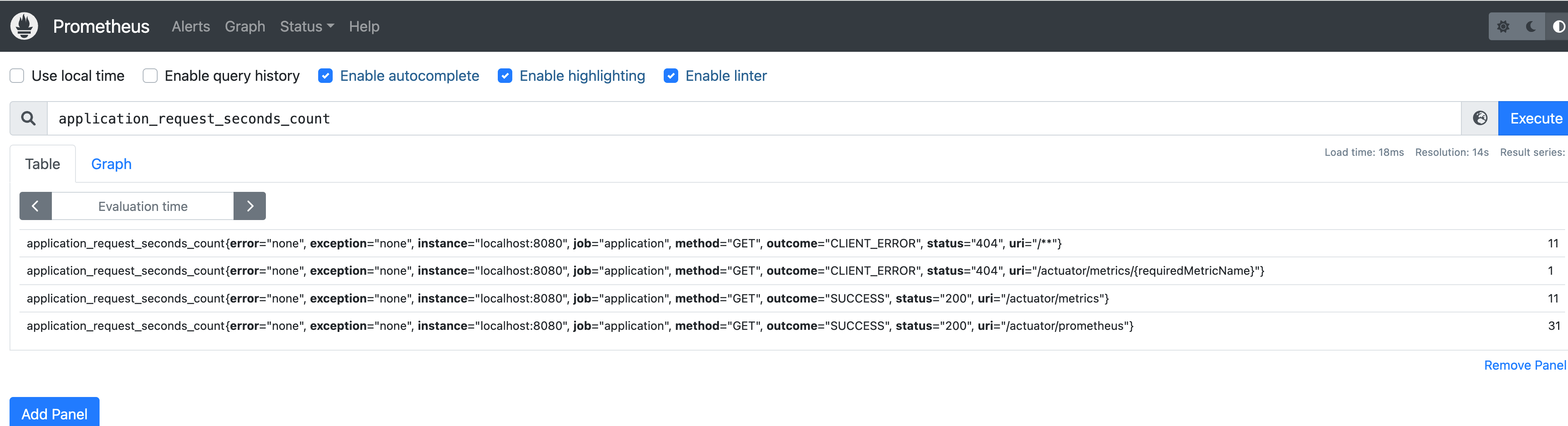Enable query history checkbox
This screenshot has width=1568, height=426.
pos(150,76)
